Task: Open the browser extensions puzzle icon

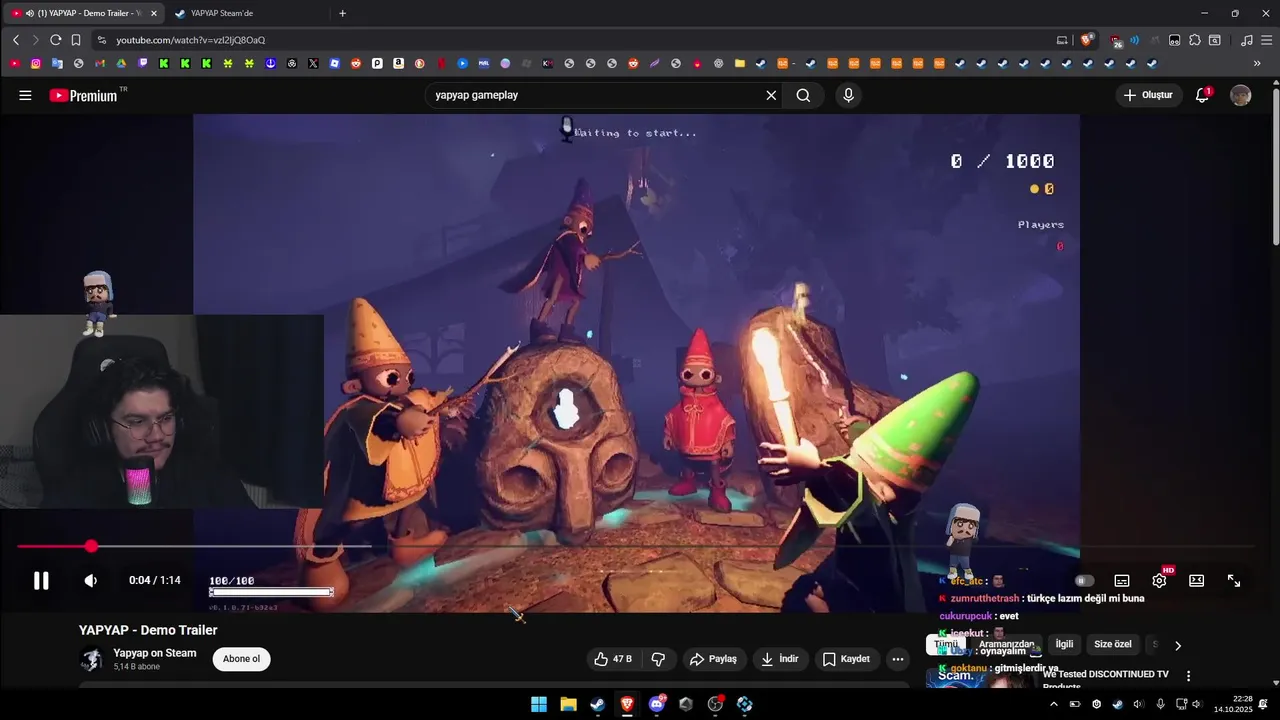Action: point(1194,40)
